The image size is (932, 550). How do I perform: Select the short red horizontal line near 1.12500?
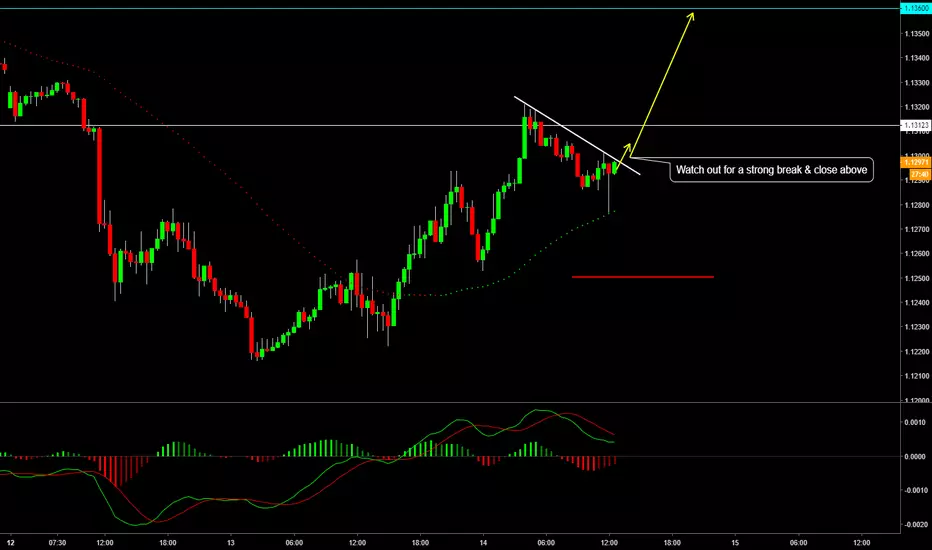click(x=643, y=277)
